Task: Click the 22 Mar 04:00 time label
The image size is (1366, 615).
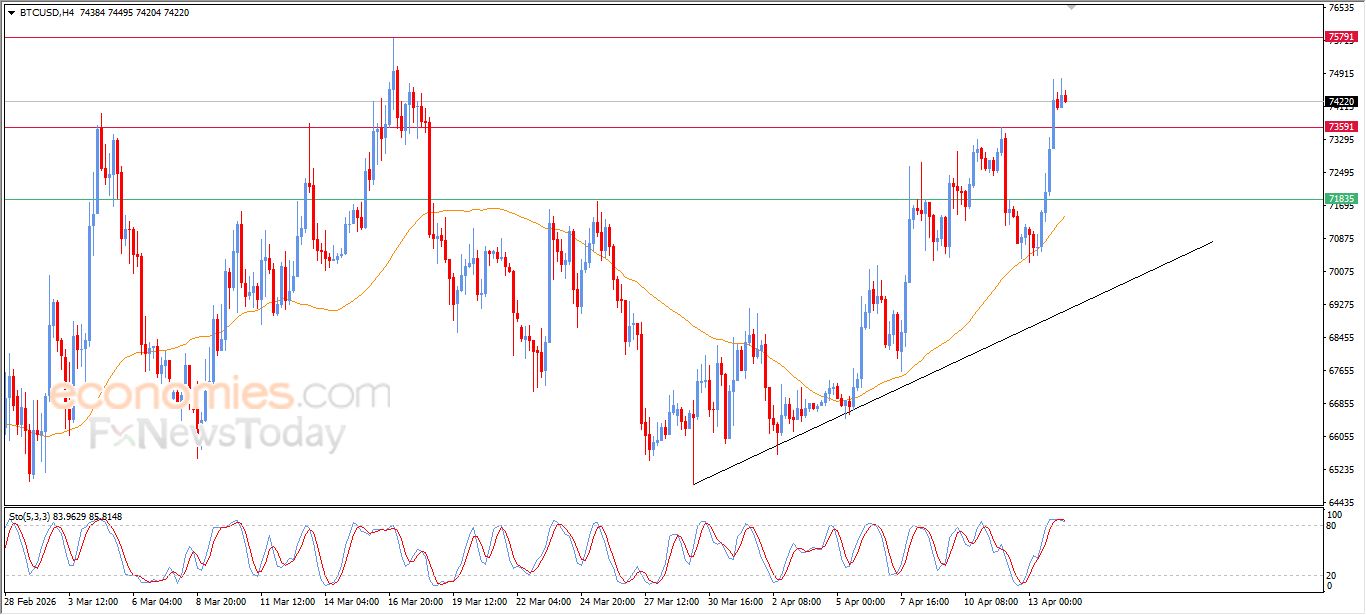Action: 543,602
